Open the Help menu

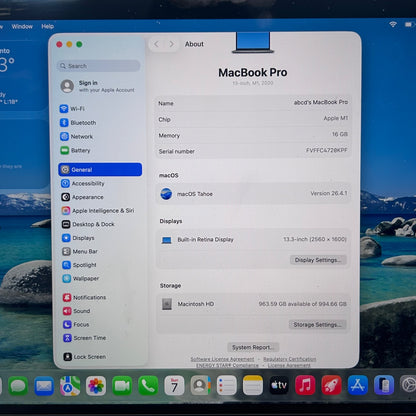(48, 26)
